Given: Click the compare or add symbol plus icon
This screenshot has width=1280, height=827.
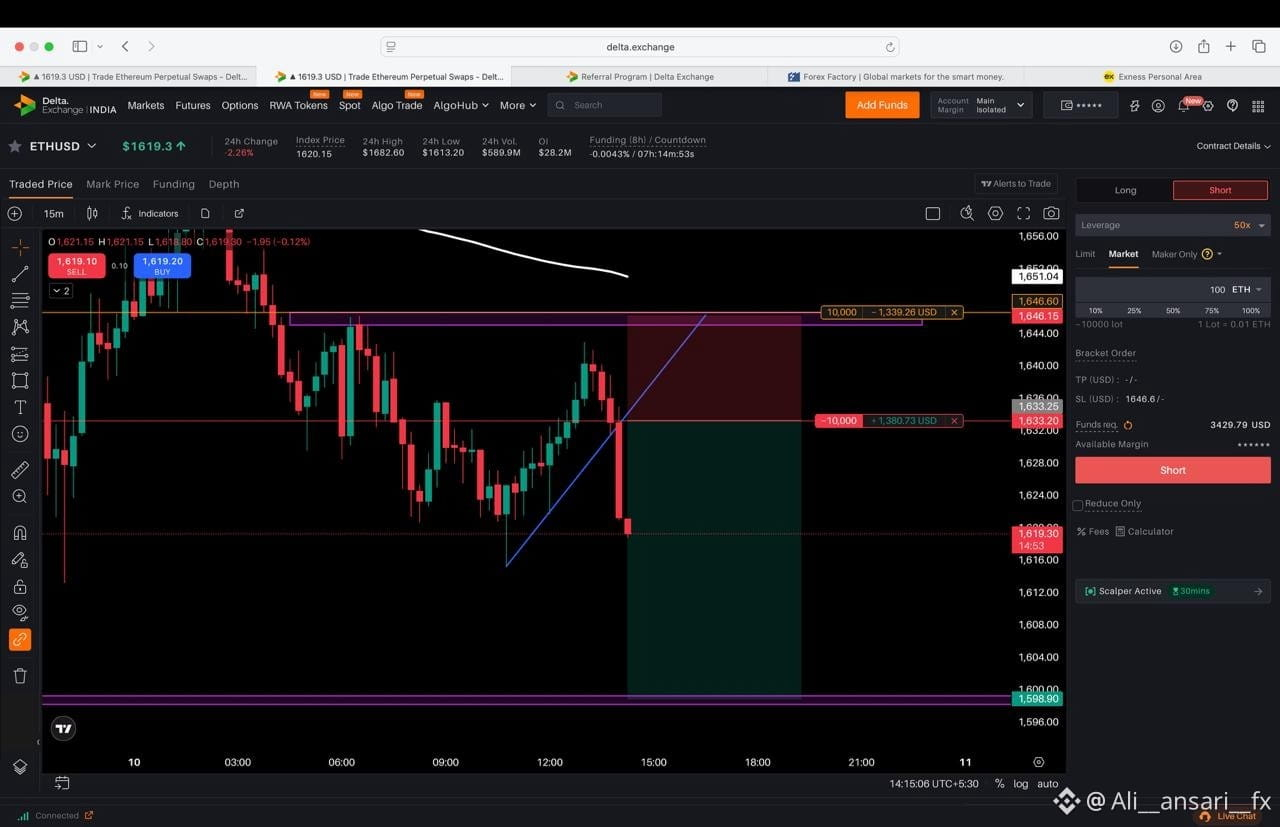Looking at the screenshot, I should pyautogui.click(x=15, y=213).
